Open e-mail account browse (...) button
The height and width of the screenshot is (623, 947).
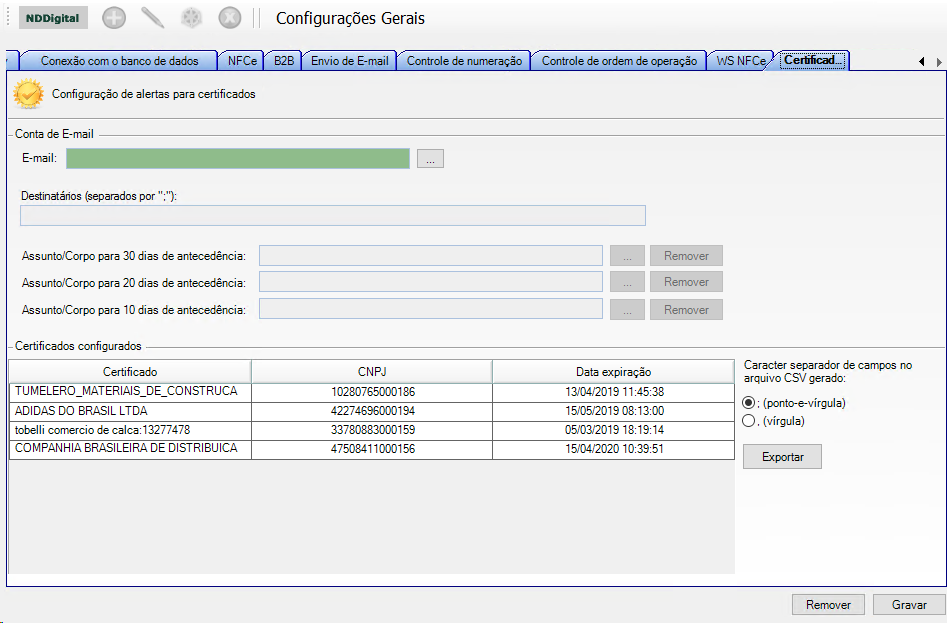point(430,158)
